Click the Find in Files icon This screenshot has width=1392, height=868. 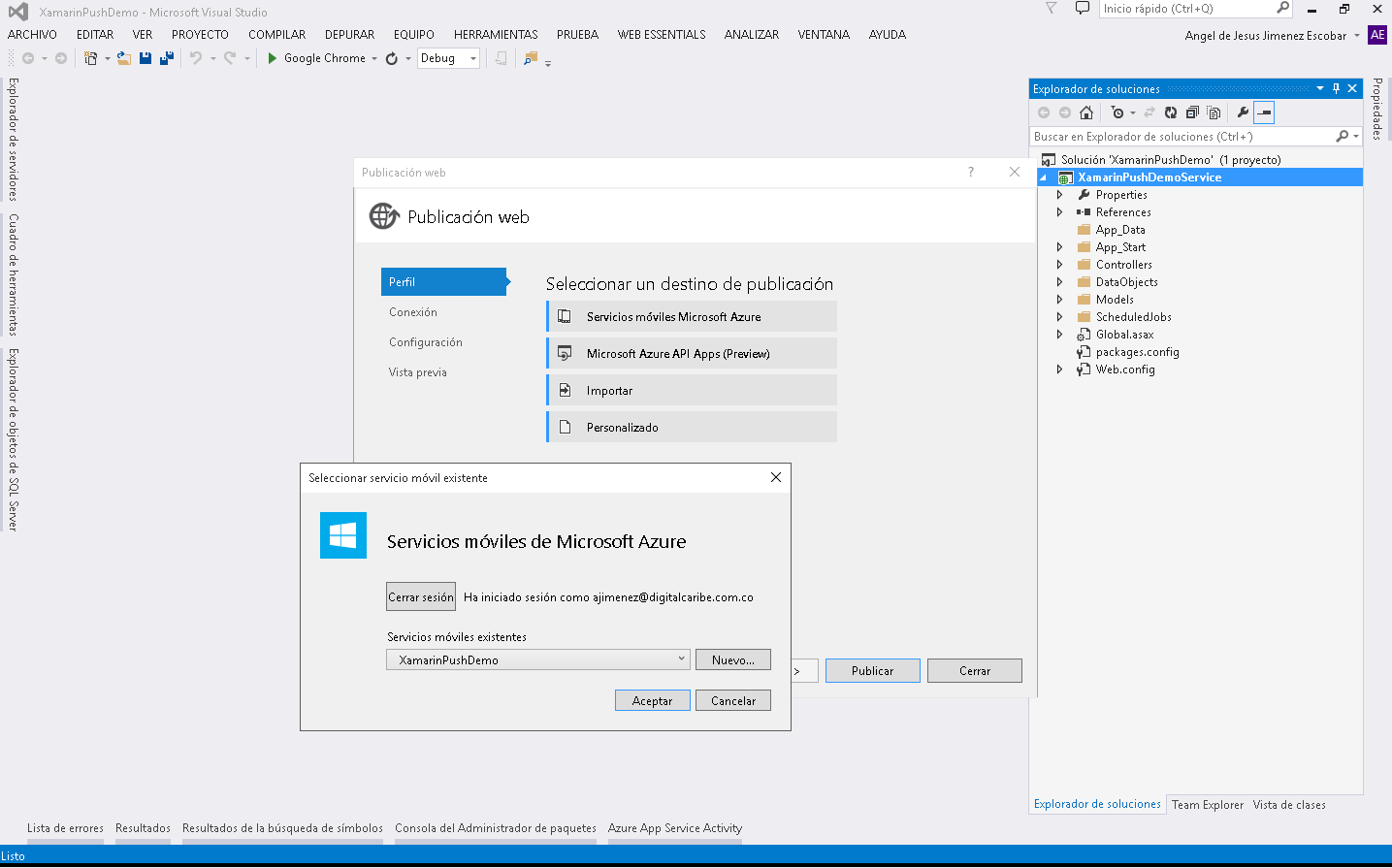530,58
